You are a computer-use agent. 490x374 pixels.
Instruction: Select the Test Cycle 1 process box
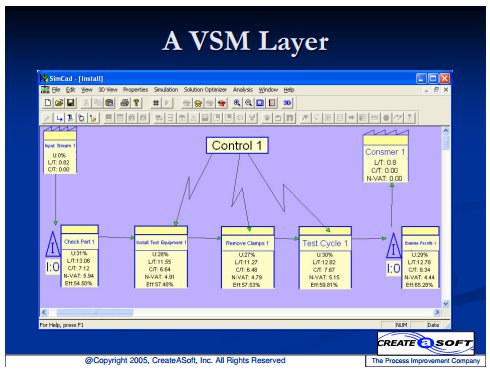click(x=325, y=257)
